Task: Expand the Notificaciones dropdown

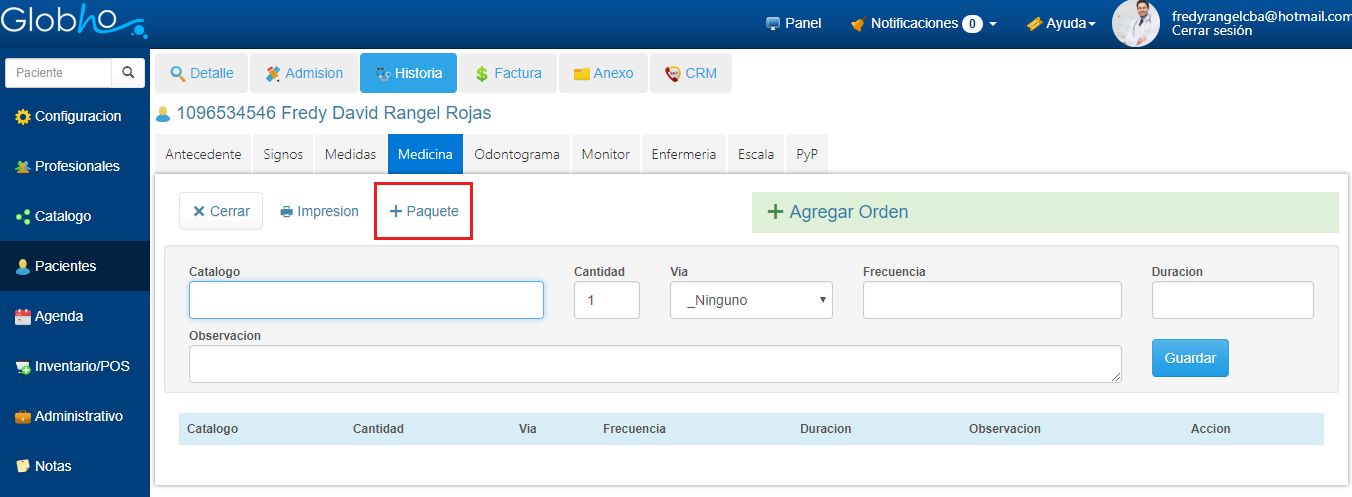Action: point(923,23)
